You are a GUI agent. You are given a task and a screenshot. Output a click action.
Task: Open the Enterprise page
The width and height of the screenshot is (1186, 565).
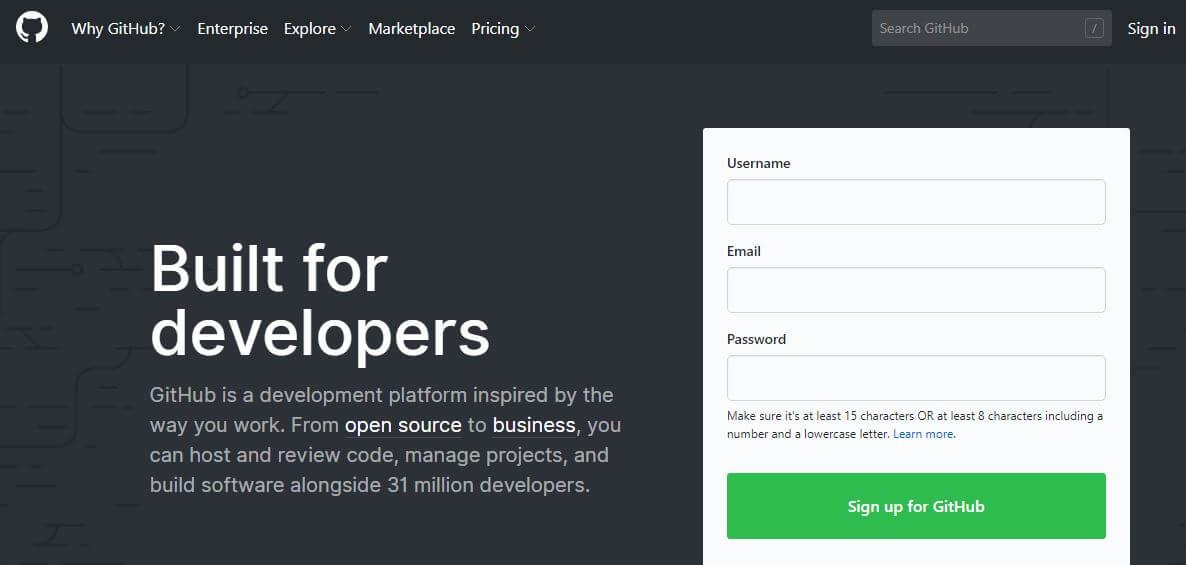tap(232, 29)
